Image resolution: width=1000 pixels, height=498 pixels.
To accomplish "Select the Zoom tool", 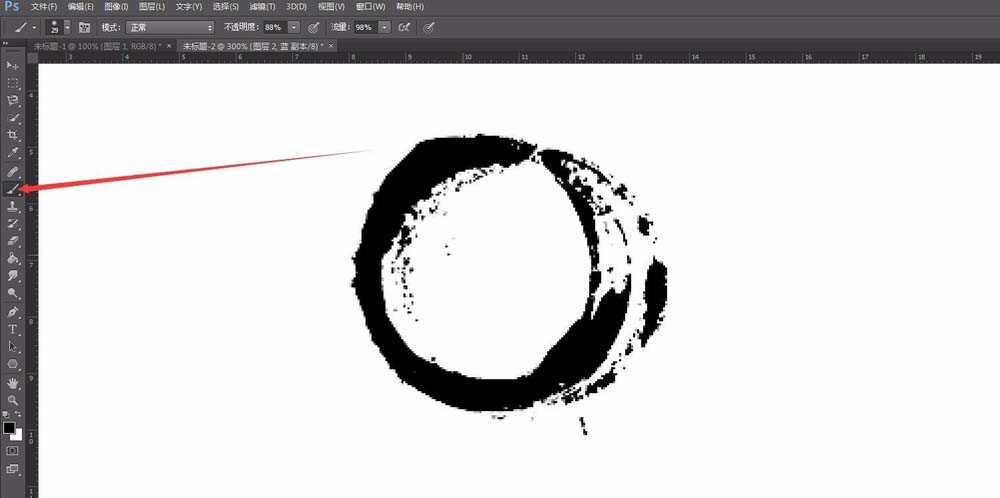I will [x=13, y=399].
